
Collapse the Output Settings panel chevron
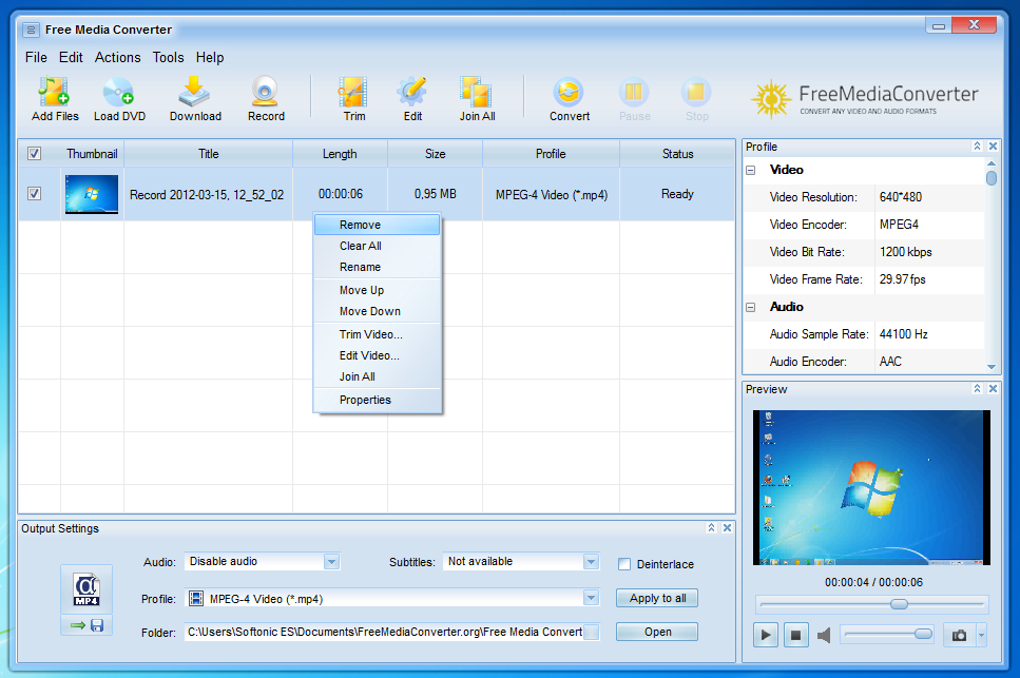tap(711, 528)
